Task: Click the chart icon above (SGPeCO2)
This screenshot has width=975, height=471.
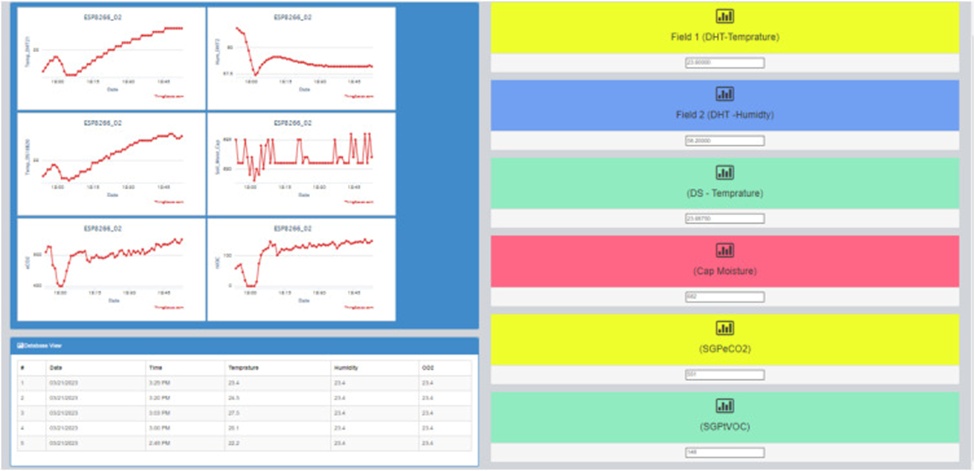Action: [x=724, y=329]
